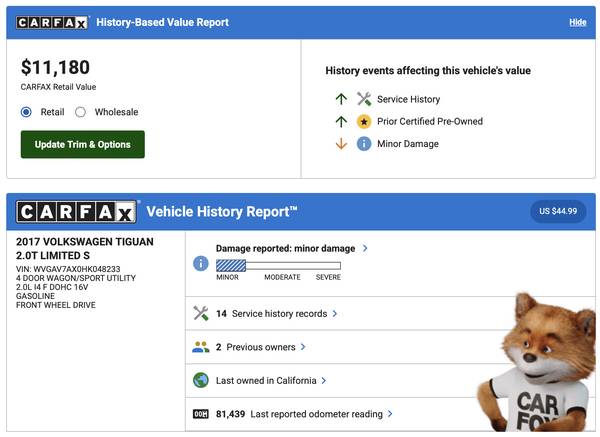Click the wrench Service History icon in value events

[x=364, y=99]
